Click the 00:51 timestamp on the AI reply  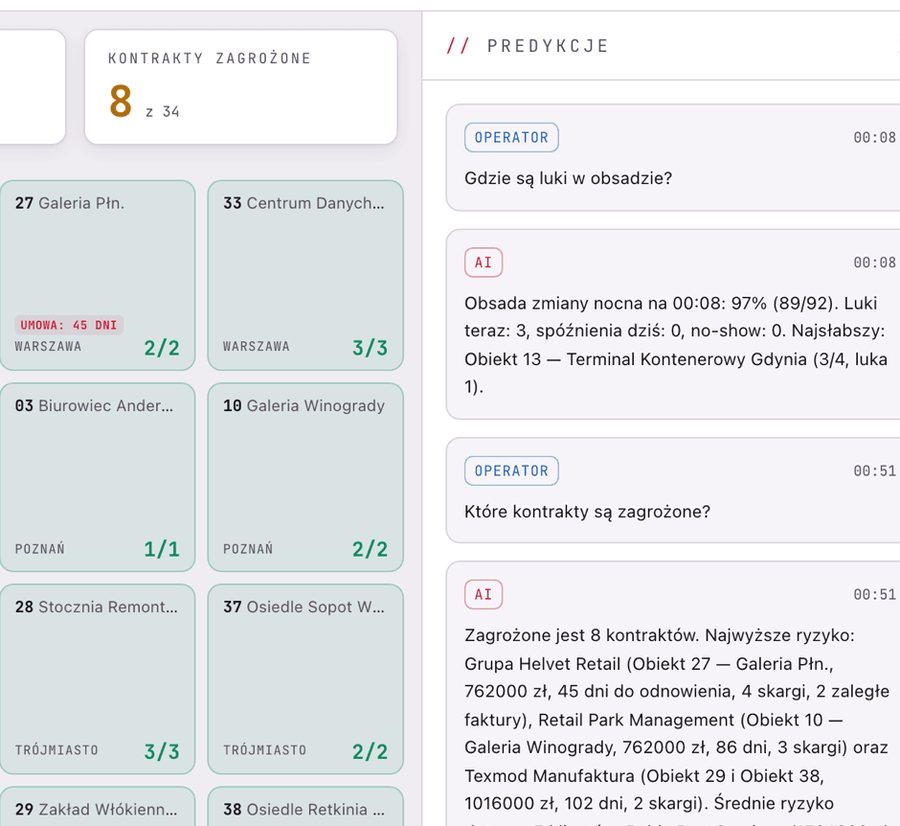pos(874,595)
